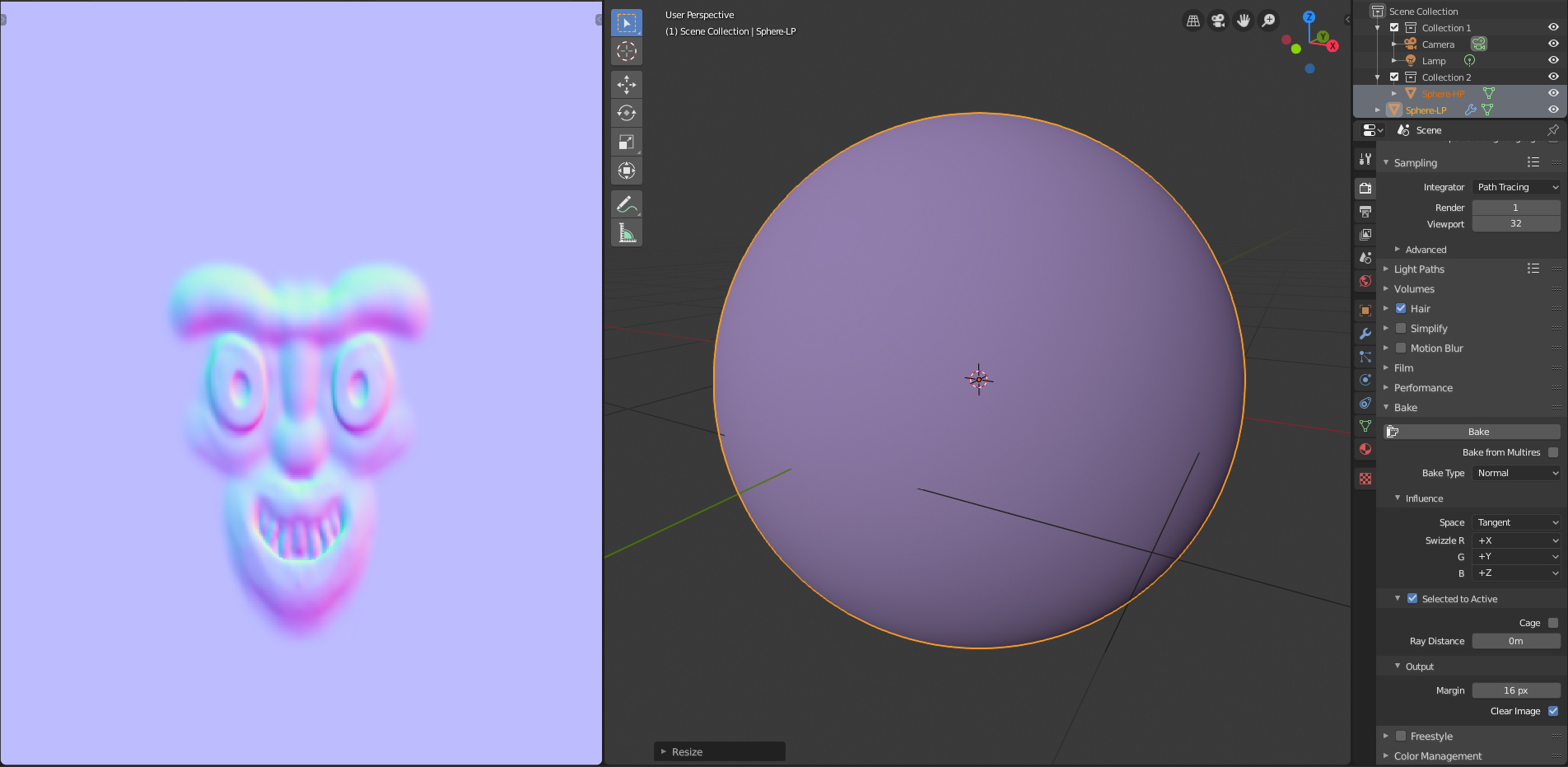Image resolution: width=1568 pixels, height=767 pixels.
Task: Uncheck Selected to Active checkbox
Action: [1412, 598]
